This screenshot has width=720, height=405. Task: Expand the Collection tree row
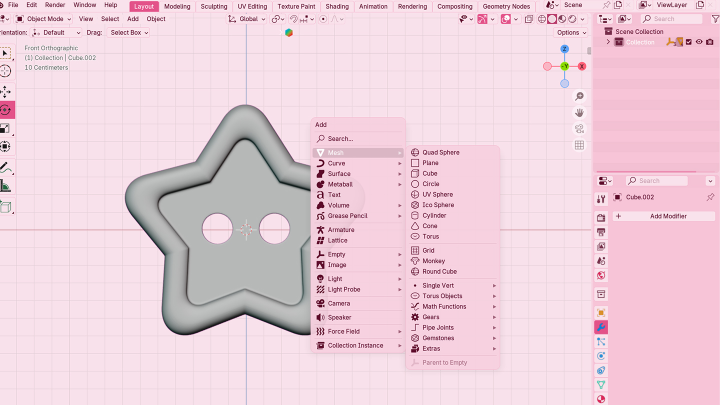click(x=608, y=42)
